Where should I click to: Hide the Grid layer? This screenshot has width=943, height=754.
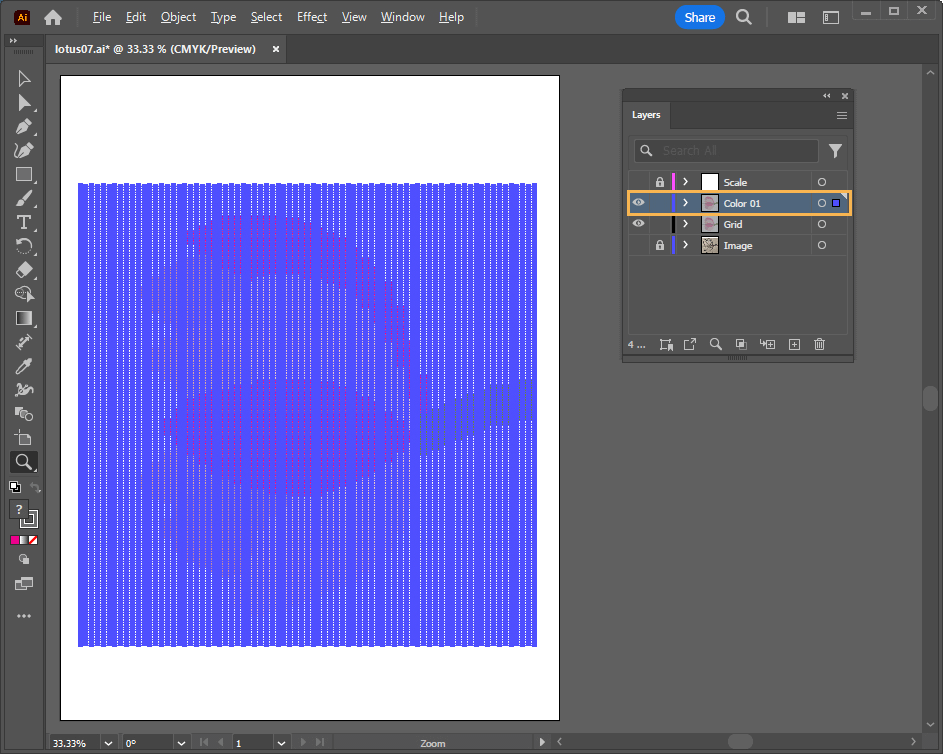pos(638,224)
